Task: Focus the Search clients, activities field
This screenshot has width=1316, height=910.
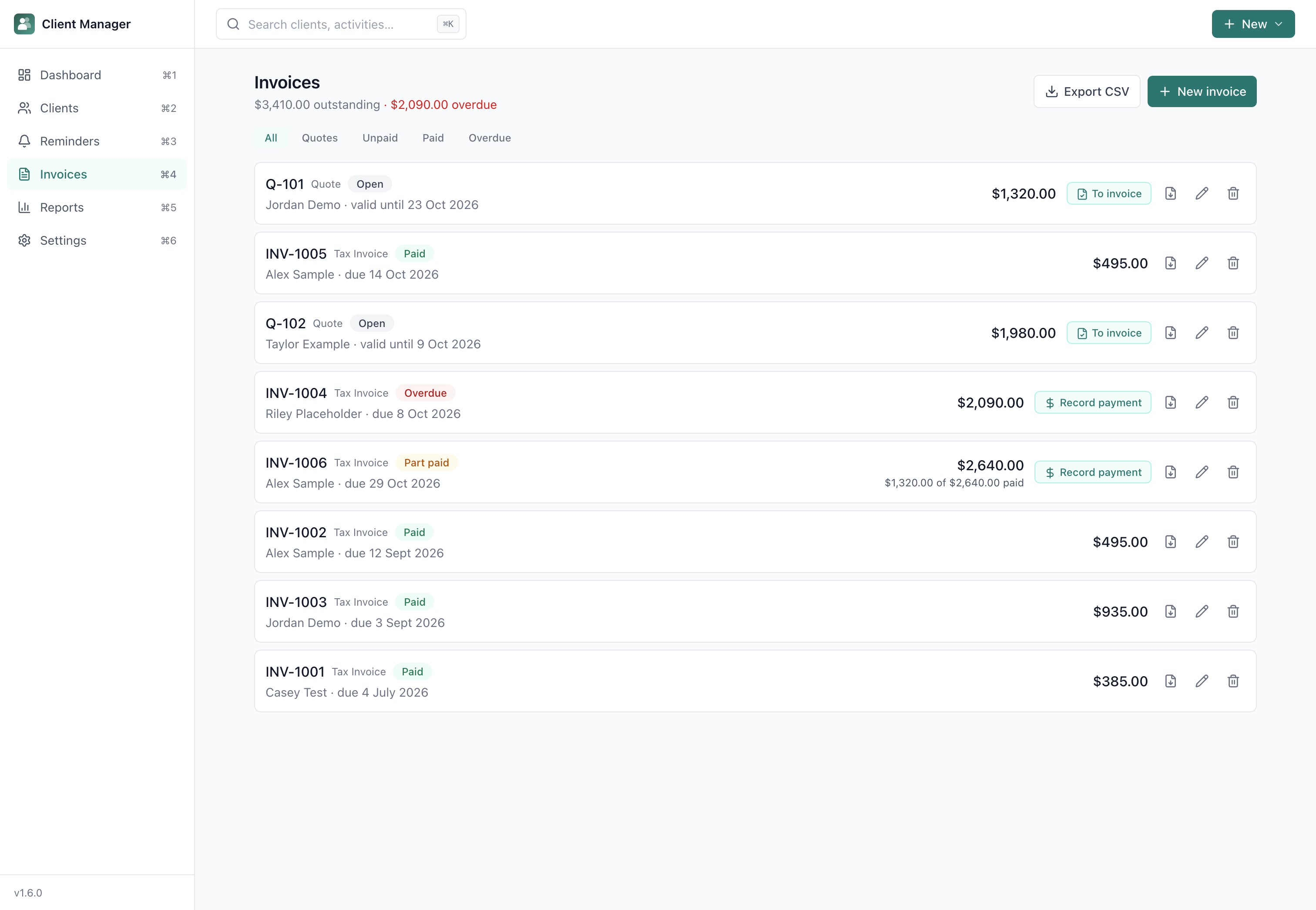Action: coord(341,24)
